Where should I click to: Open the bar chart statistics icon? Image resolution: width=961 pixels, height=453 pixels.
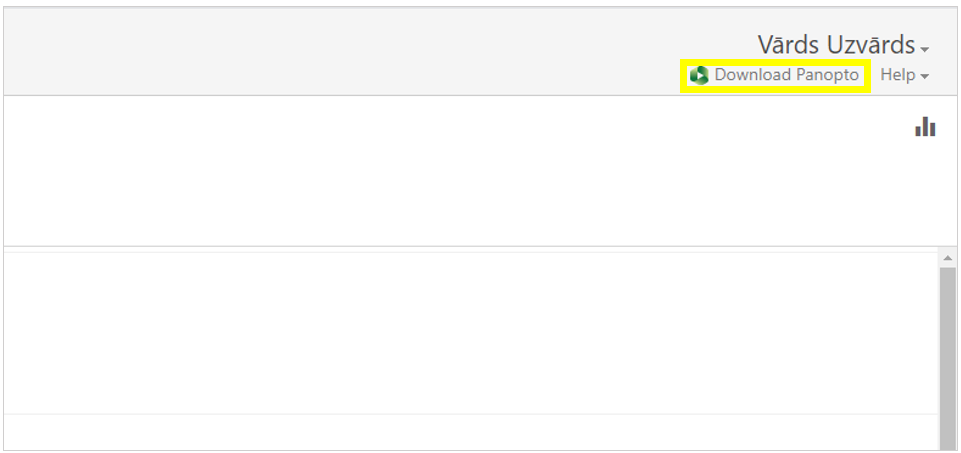(x=925, y=127)
